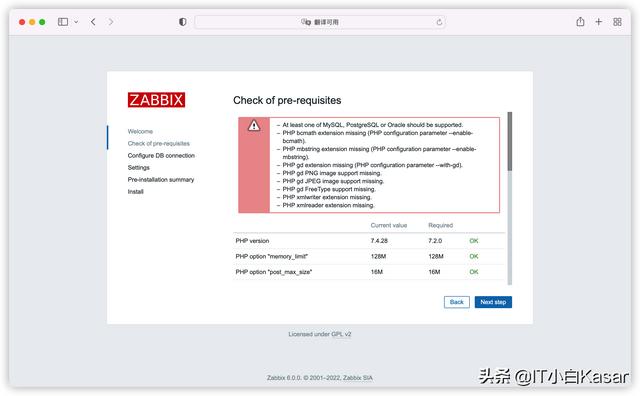Select Pre-installation summary step
Screen dimensions: 640x396
[x=161, y=180]
